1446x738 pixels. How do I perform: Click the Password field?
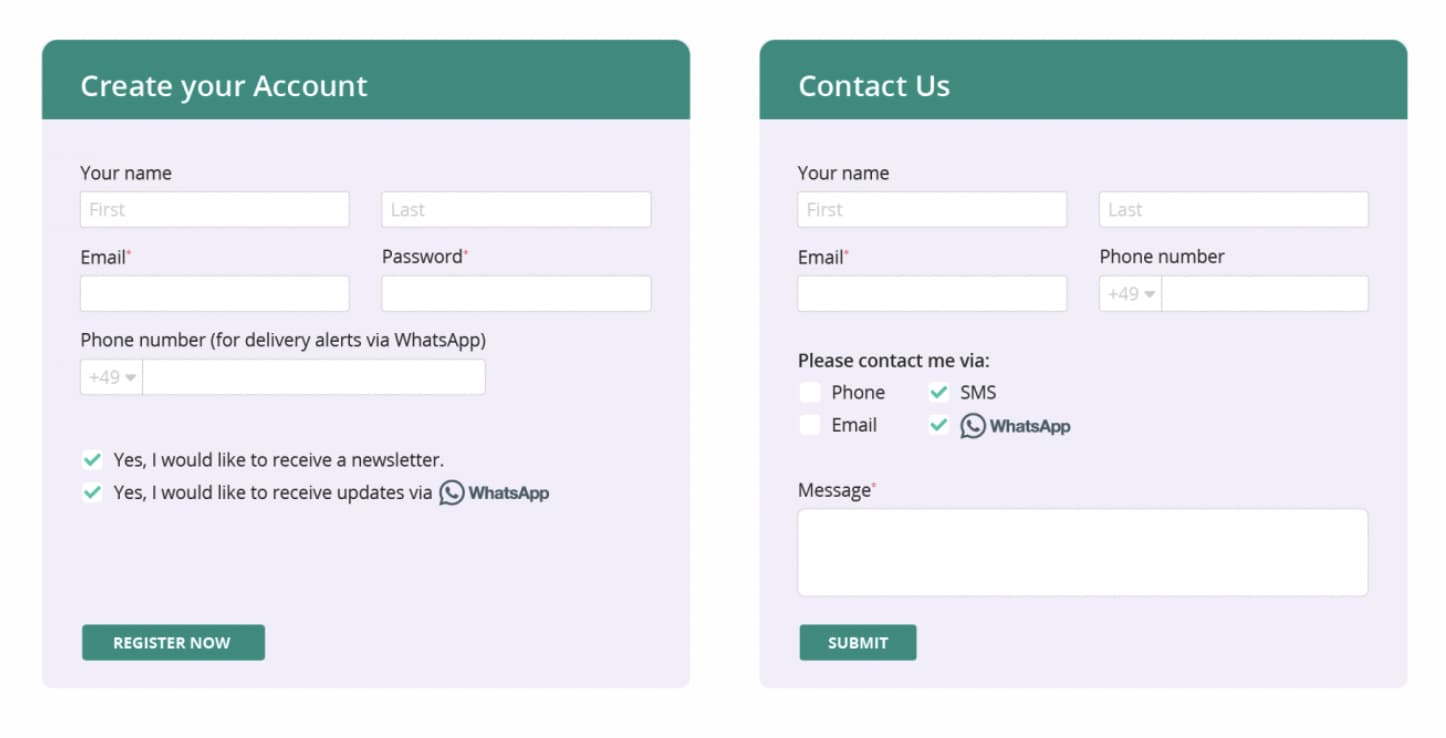[x=515, y=293]
